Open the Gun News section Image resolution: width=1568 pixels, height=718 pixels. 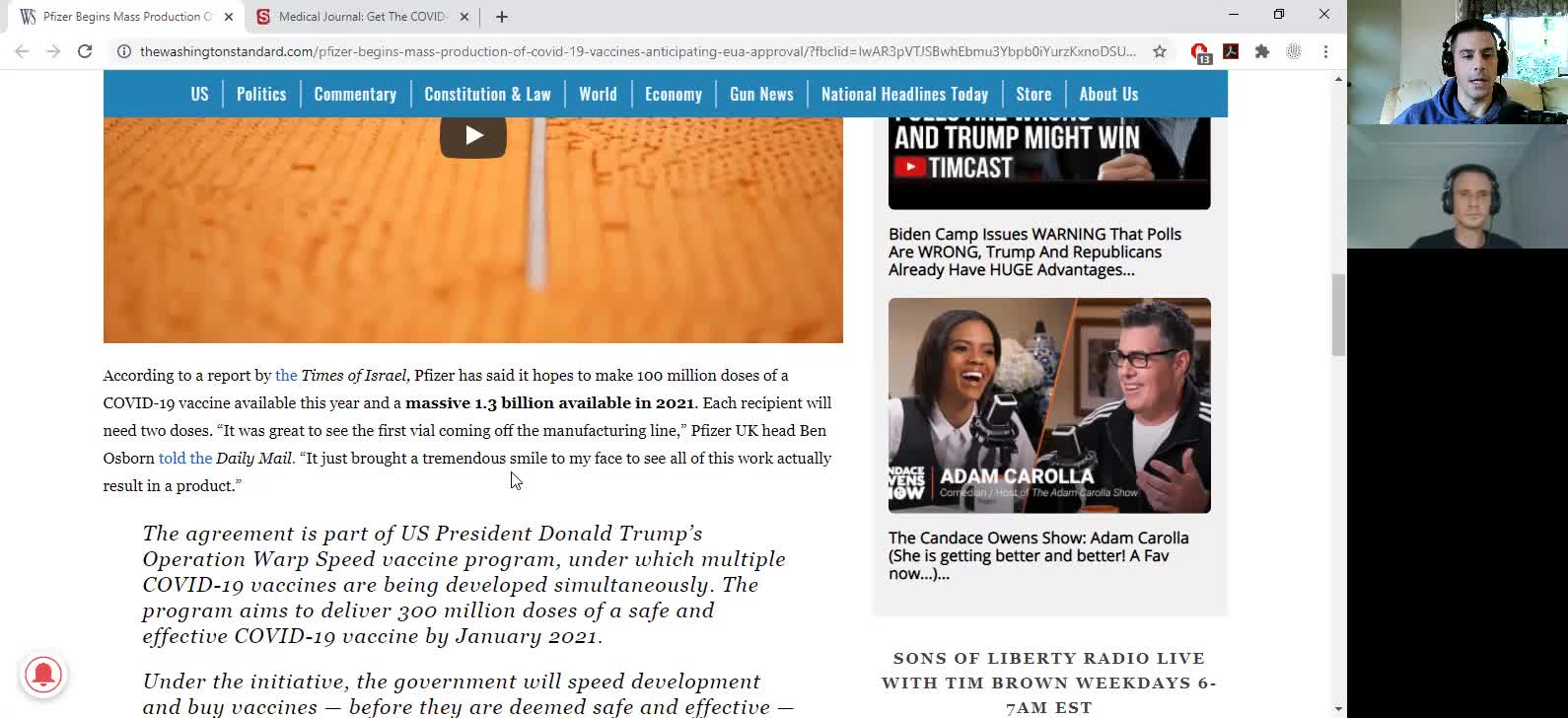761,95
